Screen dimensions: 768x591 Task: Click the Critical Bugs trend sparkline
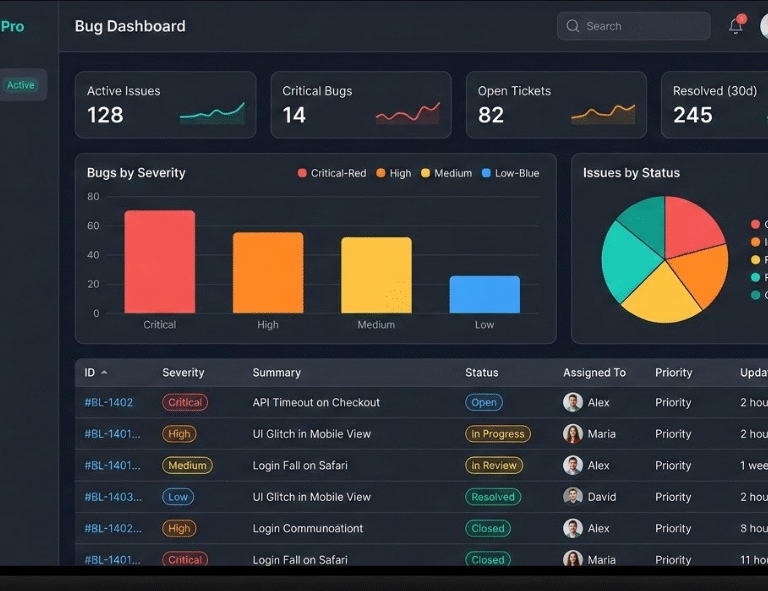click(x=407, y=113)
